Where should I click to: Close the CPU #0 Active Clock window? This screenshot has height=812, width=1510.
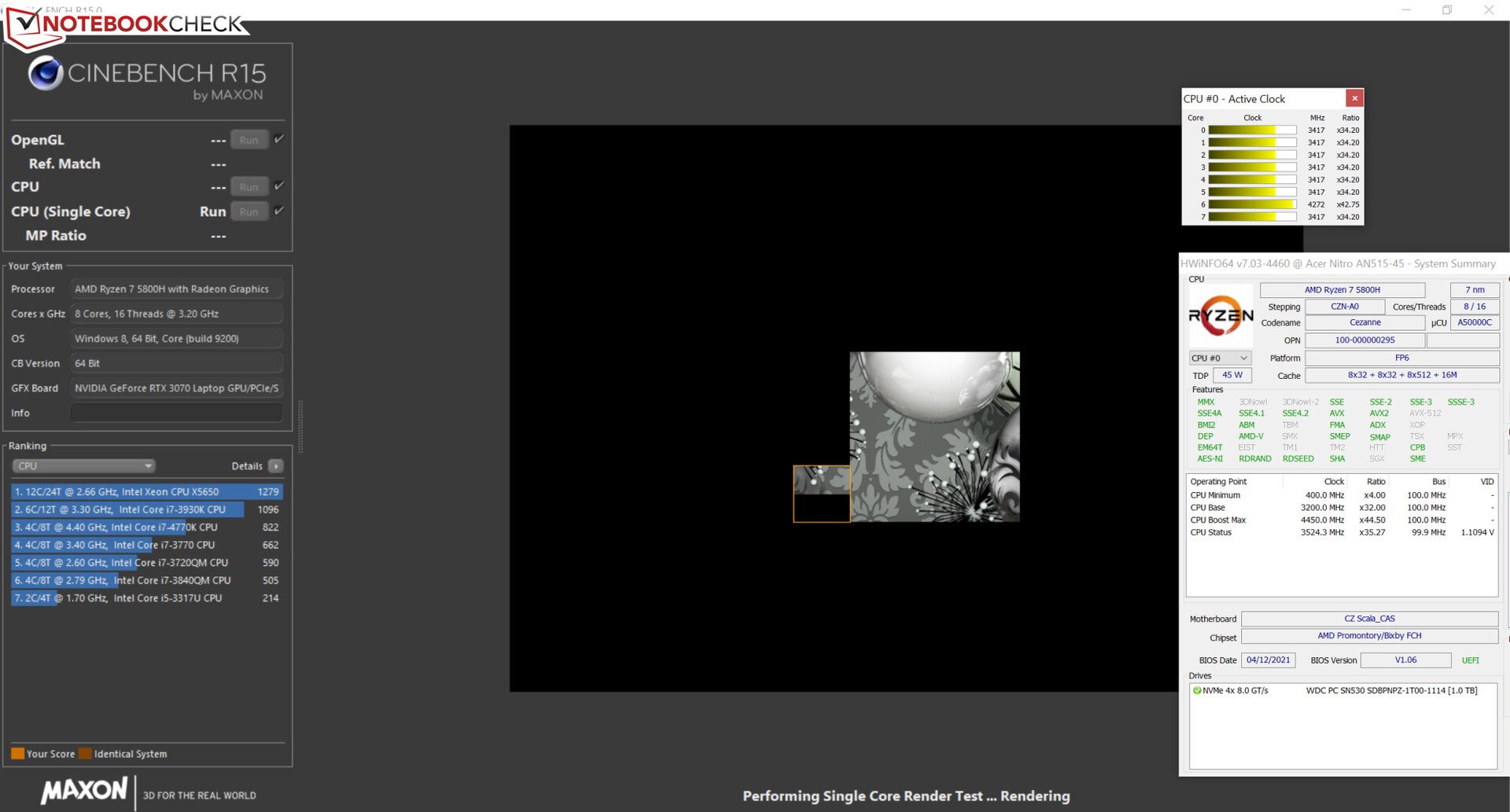(x=1354, y=98)
